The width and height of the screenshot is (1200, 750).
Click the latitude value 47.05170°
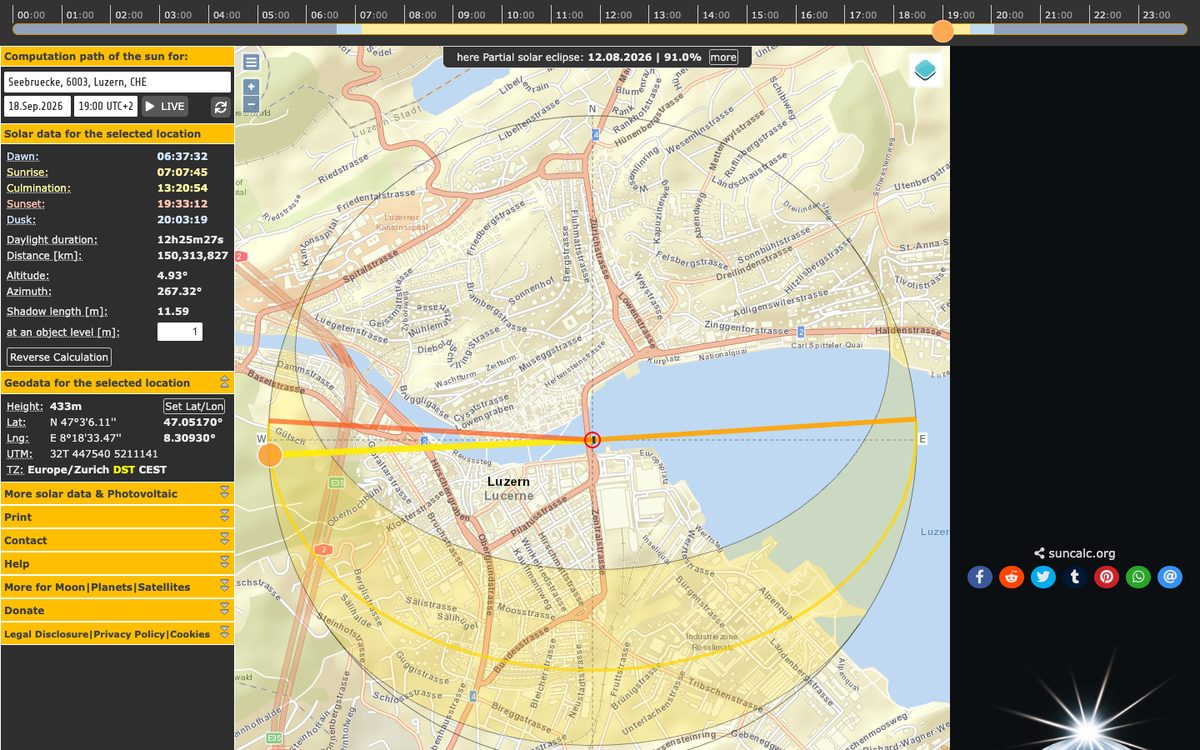tap(192, 422)
